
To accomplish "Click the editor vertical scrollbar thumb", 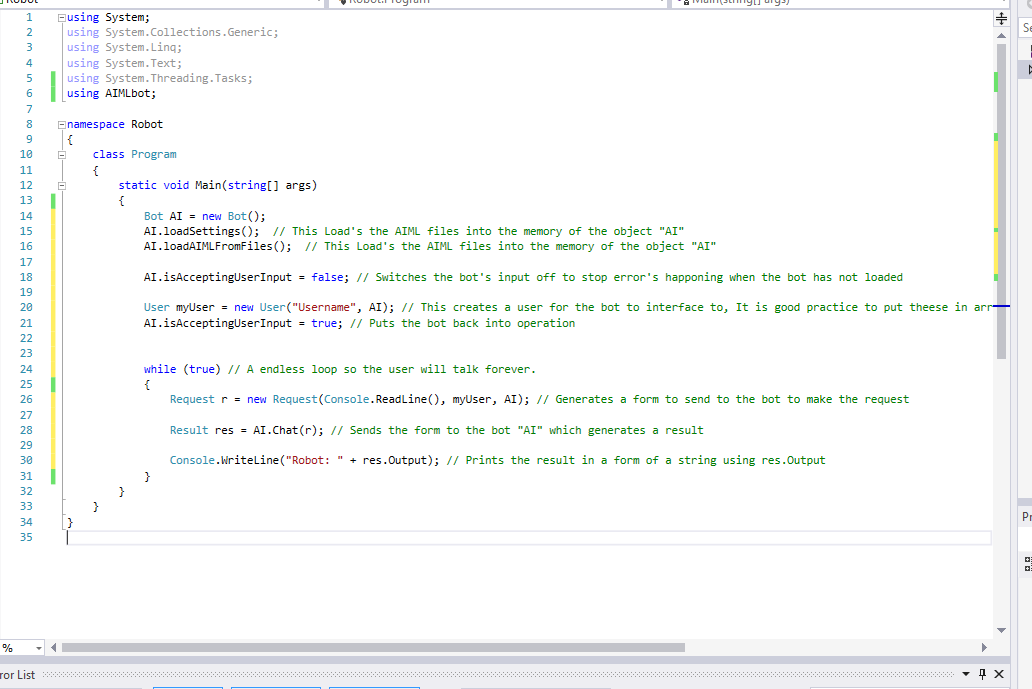I will point(1001,201).
